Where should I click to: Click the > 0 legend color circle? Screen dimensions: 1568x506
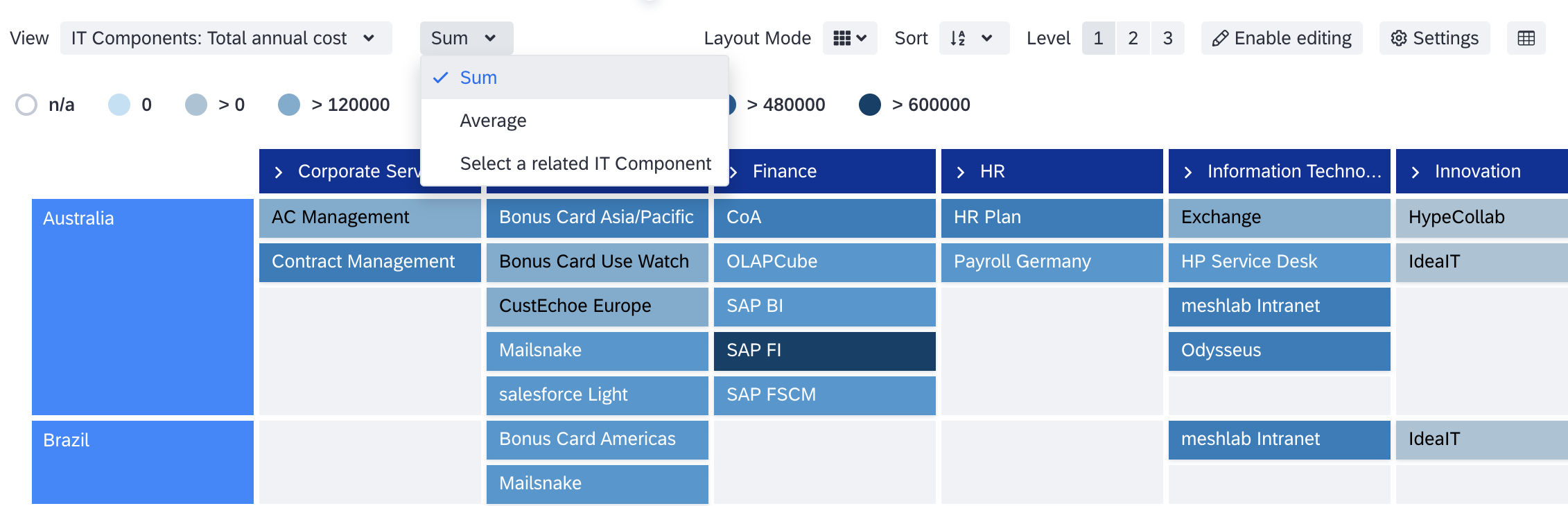pyautogui.click(x=196, y=105)
